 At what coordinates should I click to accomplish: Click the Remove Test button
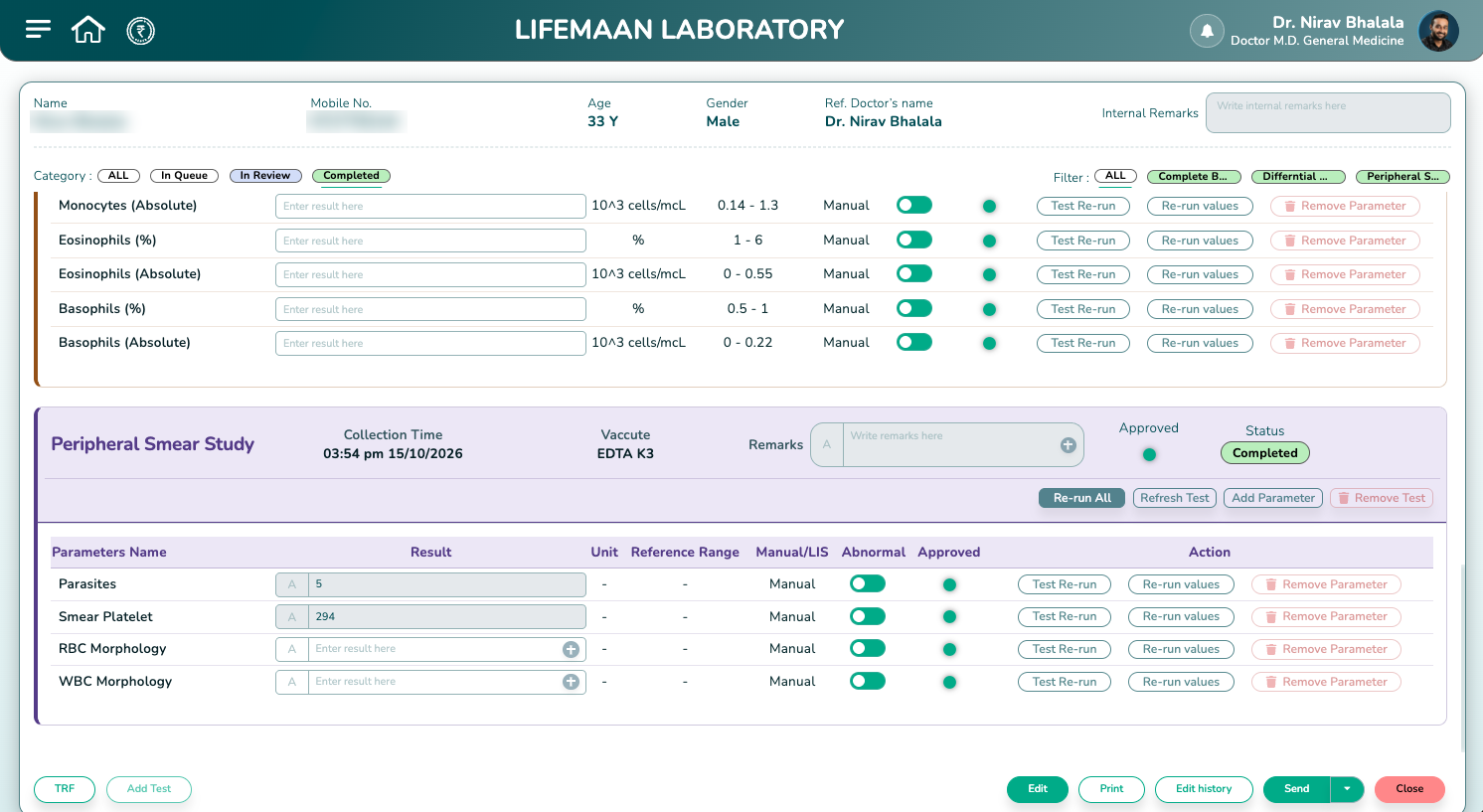pos(1382,498)
